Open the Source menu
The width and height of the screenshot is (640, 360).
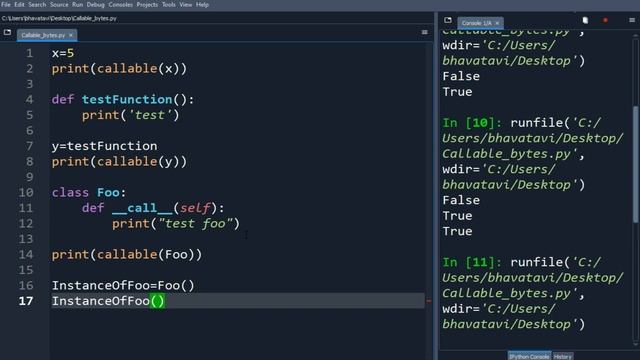click(59, 5)
